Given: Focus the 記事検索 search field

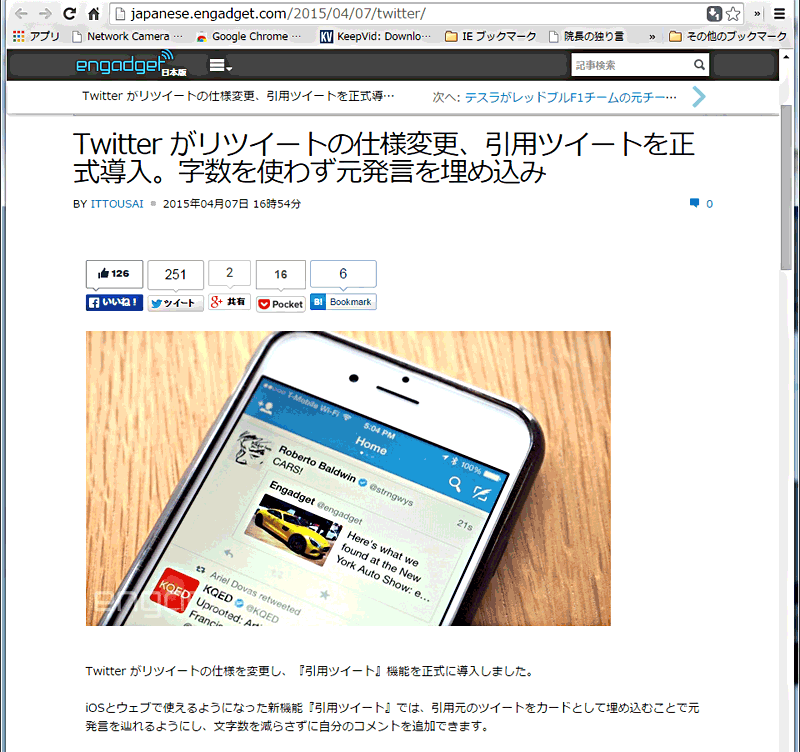Looking at the screenshot, I should pyautogui.click(x=632, y=65).
